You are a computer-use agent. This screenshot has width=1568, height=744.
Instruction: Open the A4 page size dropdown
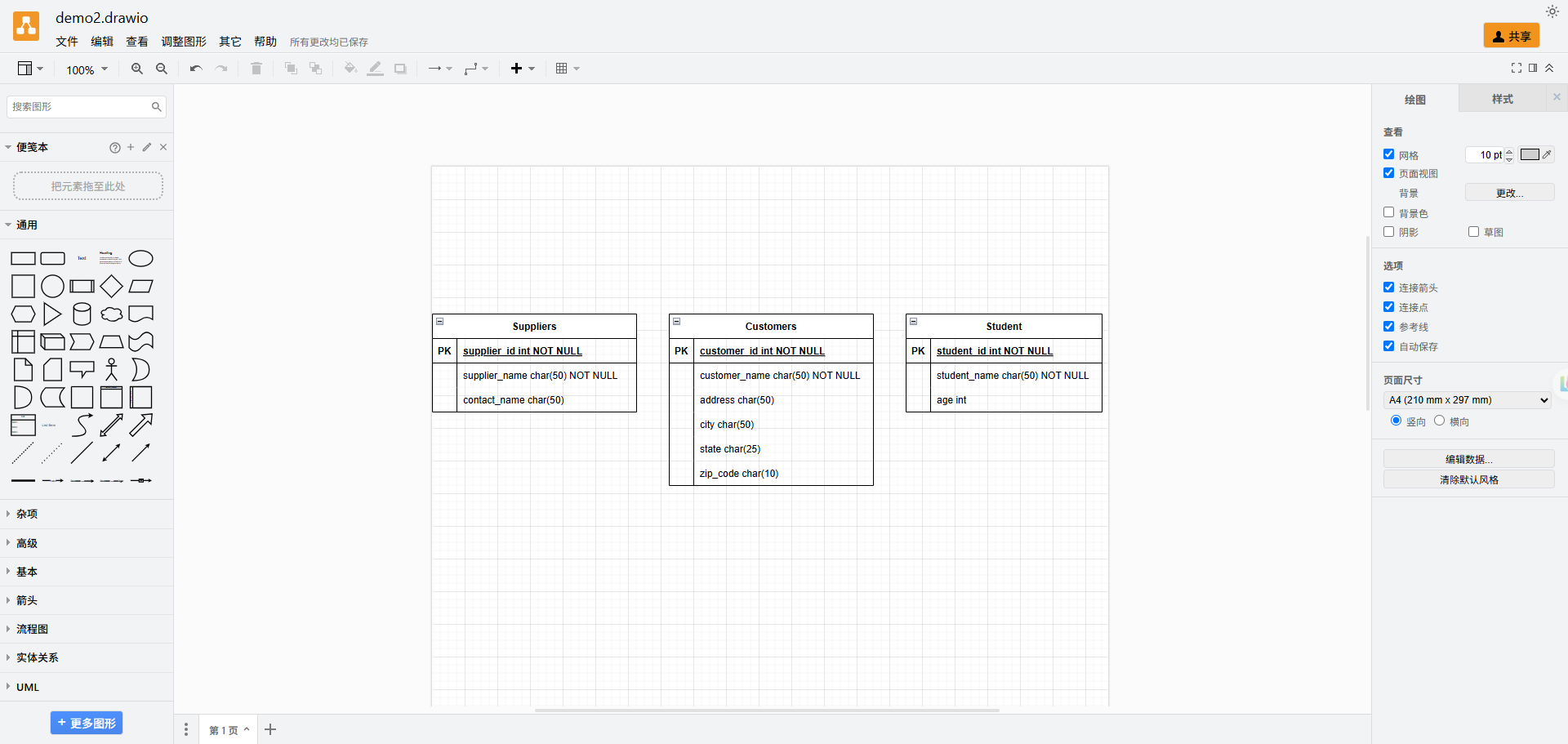1468,400
